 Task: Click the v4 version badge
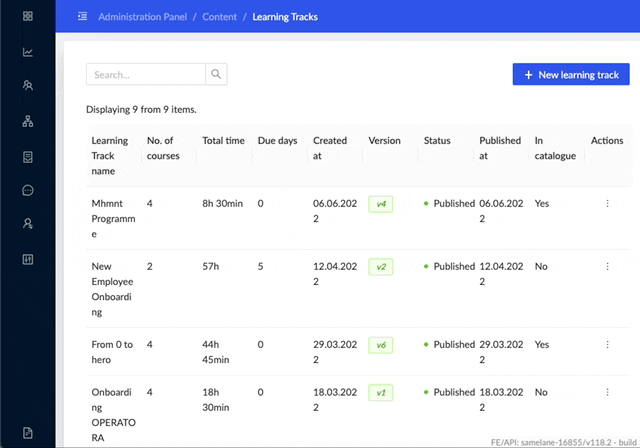tap(380, 204)
